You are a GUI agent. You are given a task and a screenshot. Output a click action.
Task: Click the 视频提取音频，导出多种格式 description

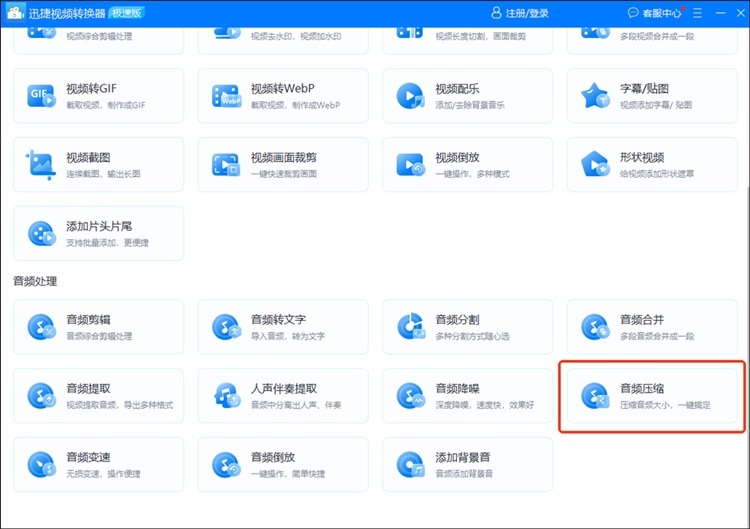tap(120, 405)
